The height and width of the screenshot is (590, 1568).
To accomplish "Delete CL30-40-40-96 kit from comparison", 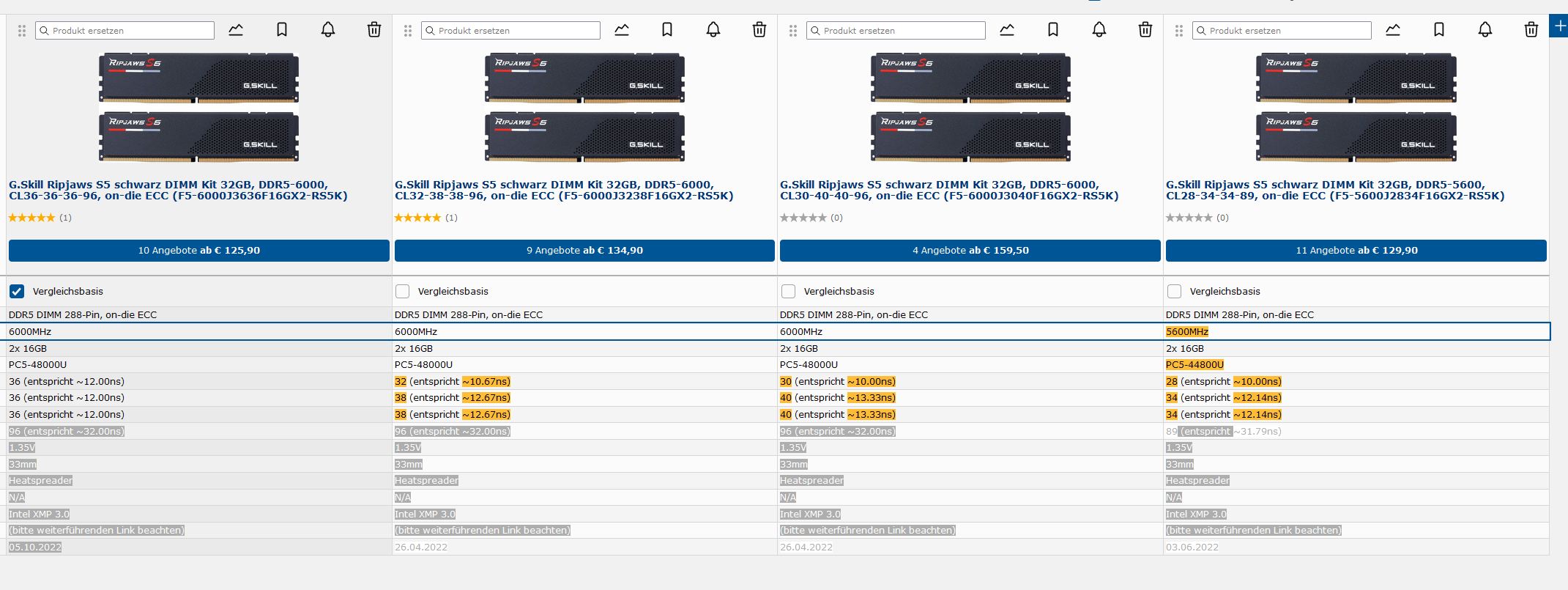I will (1145, 30).
